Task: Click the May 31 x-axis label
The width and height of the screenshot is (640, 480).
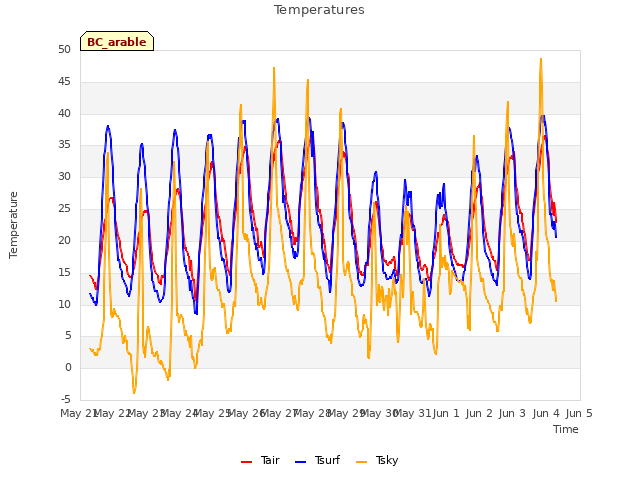Action: tap(412, 413)
